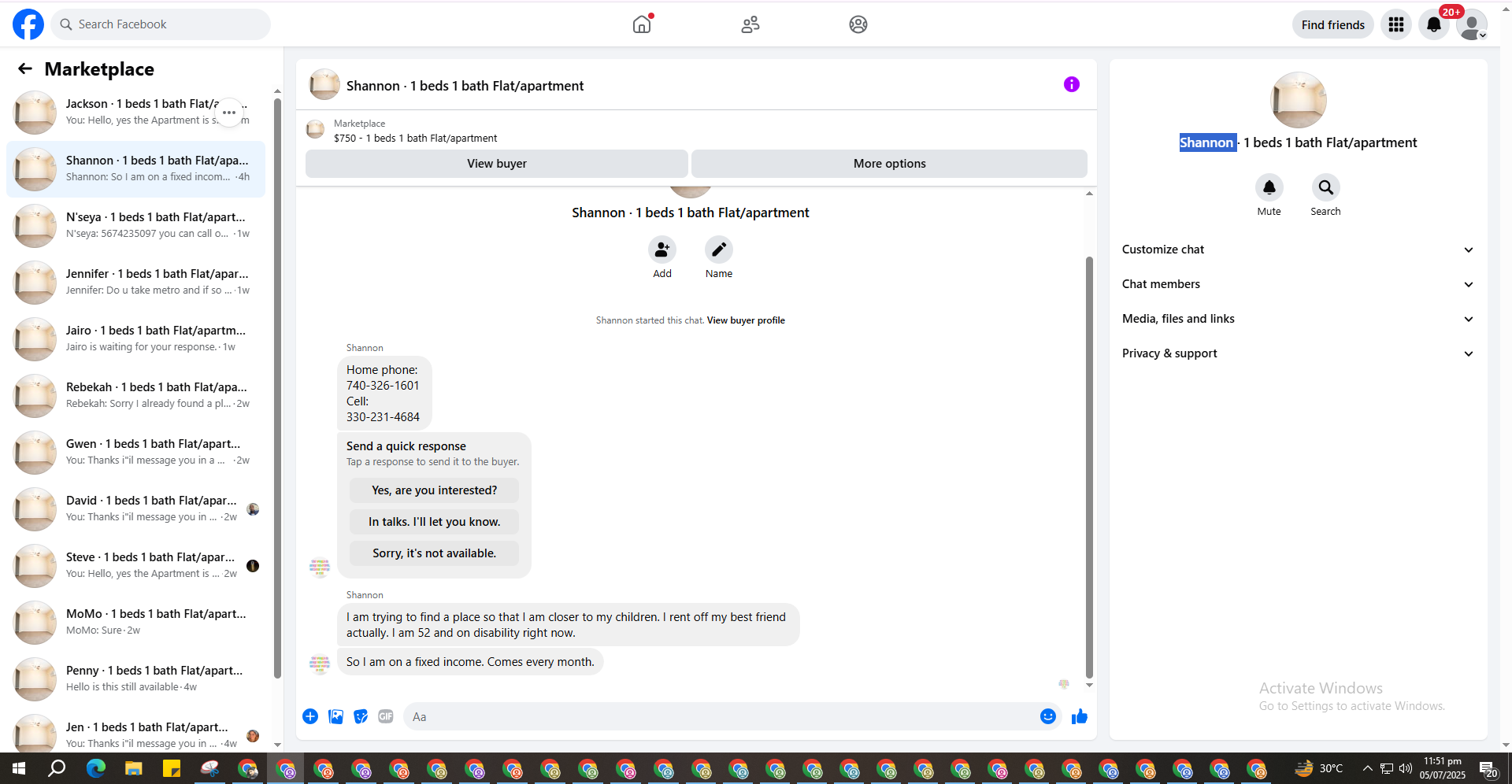Open File Explorer from the taskbar
The width and height of the screenshot is (1512, 784).
pos(133,768)
